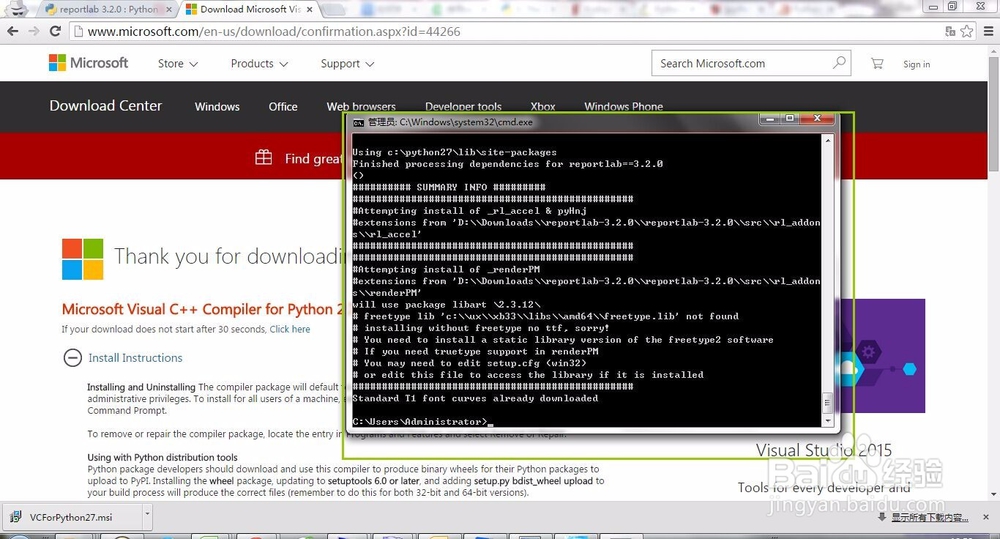This screenshot has width=1000, height=539.
Task: Click cmd scrollbar down arrow
Action: pos(828,421)
